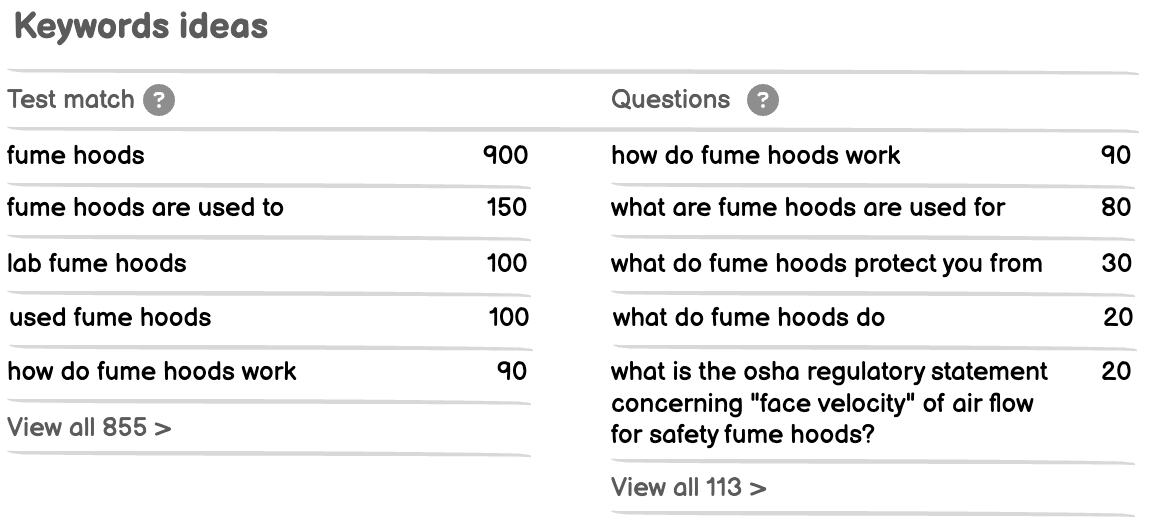The width and height of the screenshot is (1156, 531).
Task: Click the 150 volume value
Action: coord(507,207)
